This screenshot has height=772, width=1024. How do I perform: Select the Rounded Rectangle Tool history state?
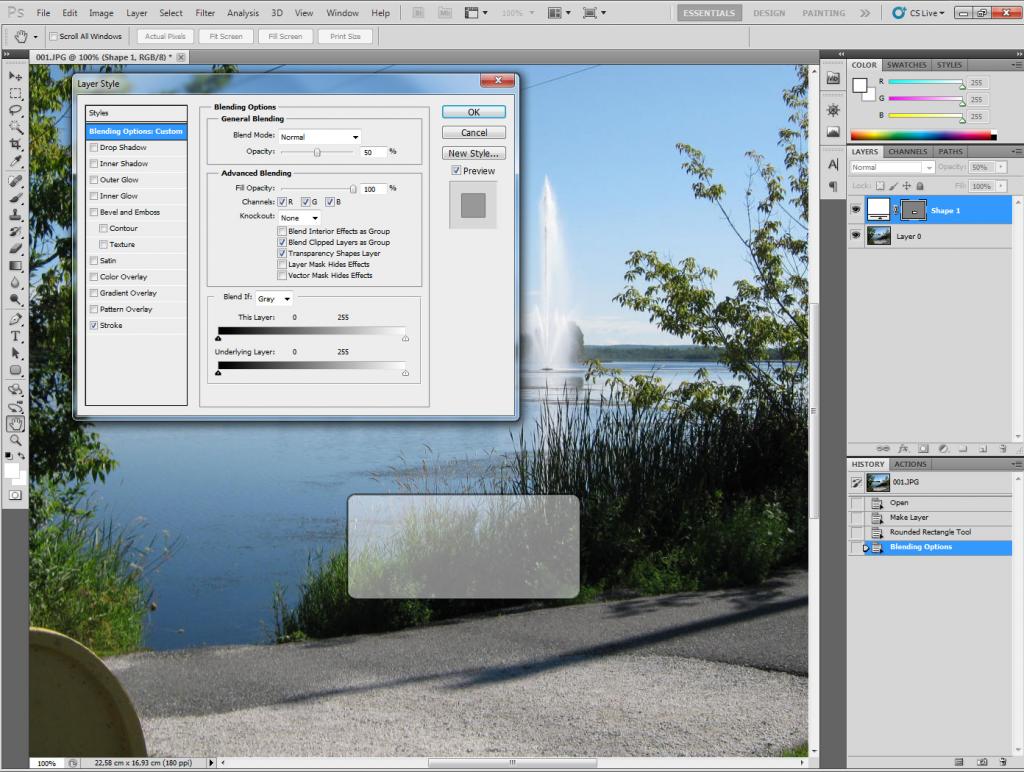tap(930, 532)
